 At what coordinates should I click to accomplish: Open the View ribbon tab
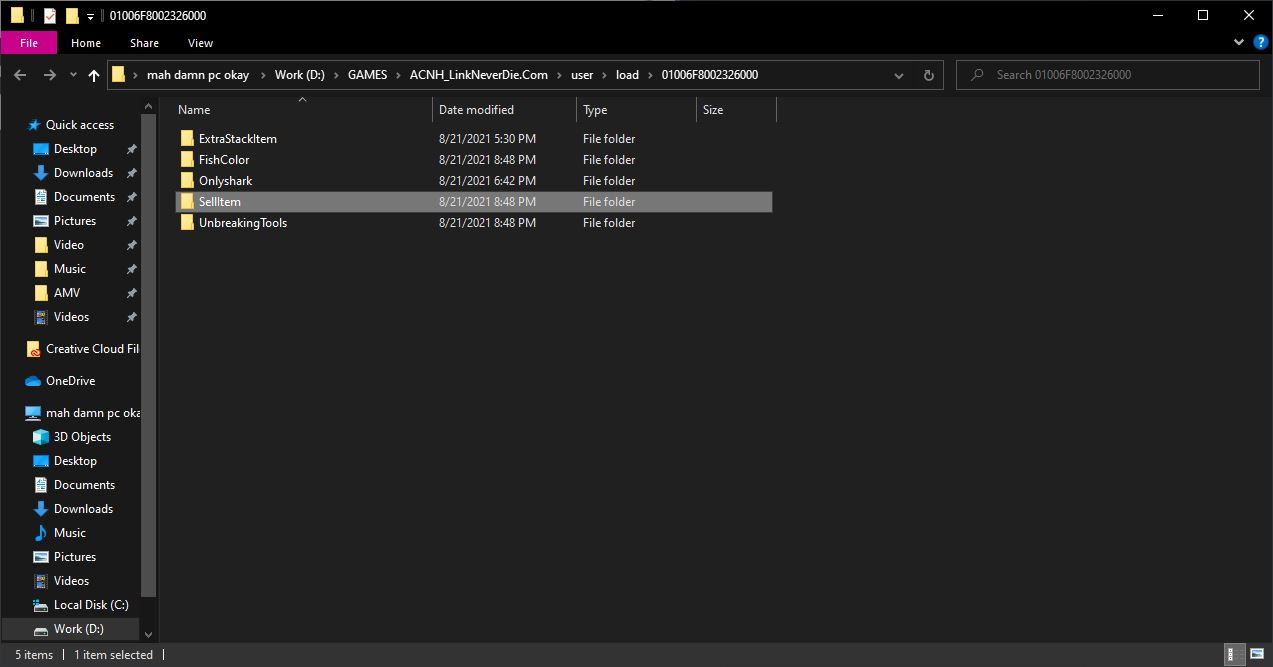tap(200, 43)
